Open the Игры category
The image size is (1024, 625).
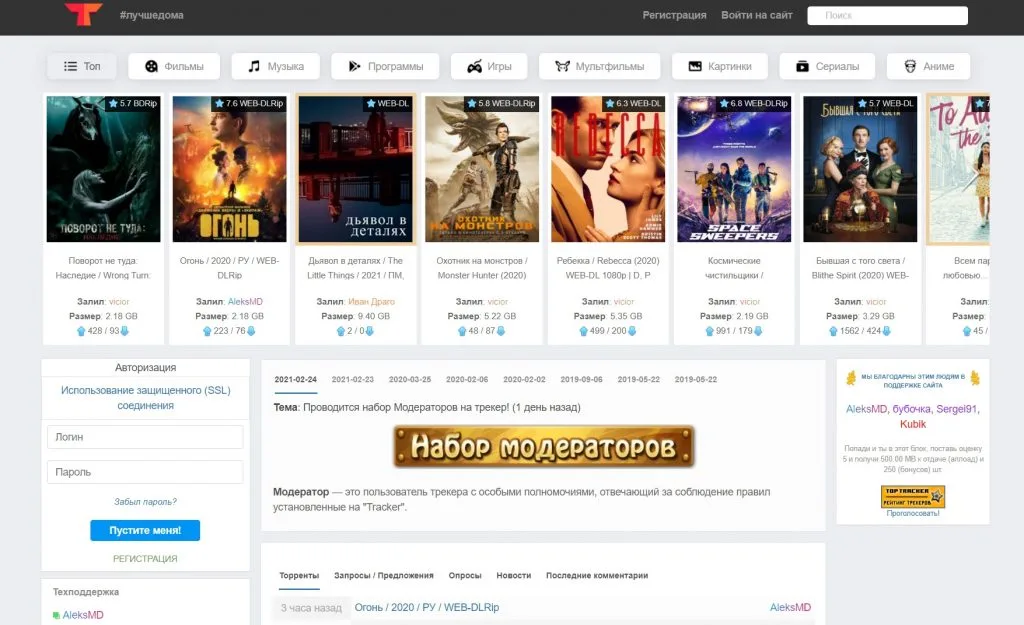coord(488,66)
